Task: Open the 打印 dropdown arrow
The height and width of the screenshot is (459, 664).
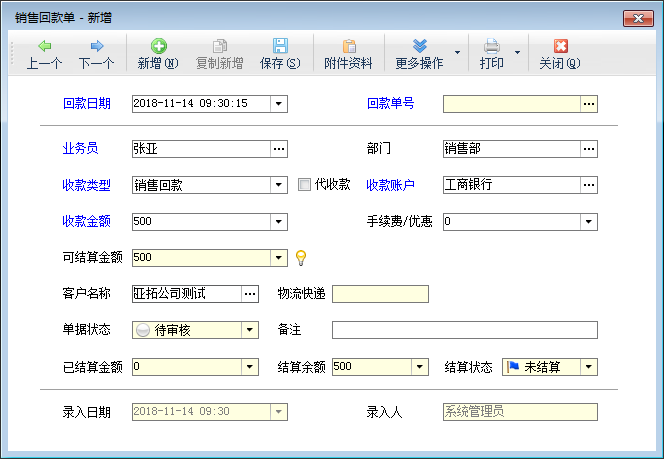Action: tap(517, 53)
